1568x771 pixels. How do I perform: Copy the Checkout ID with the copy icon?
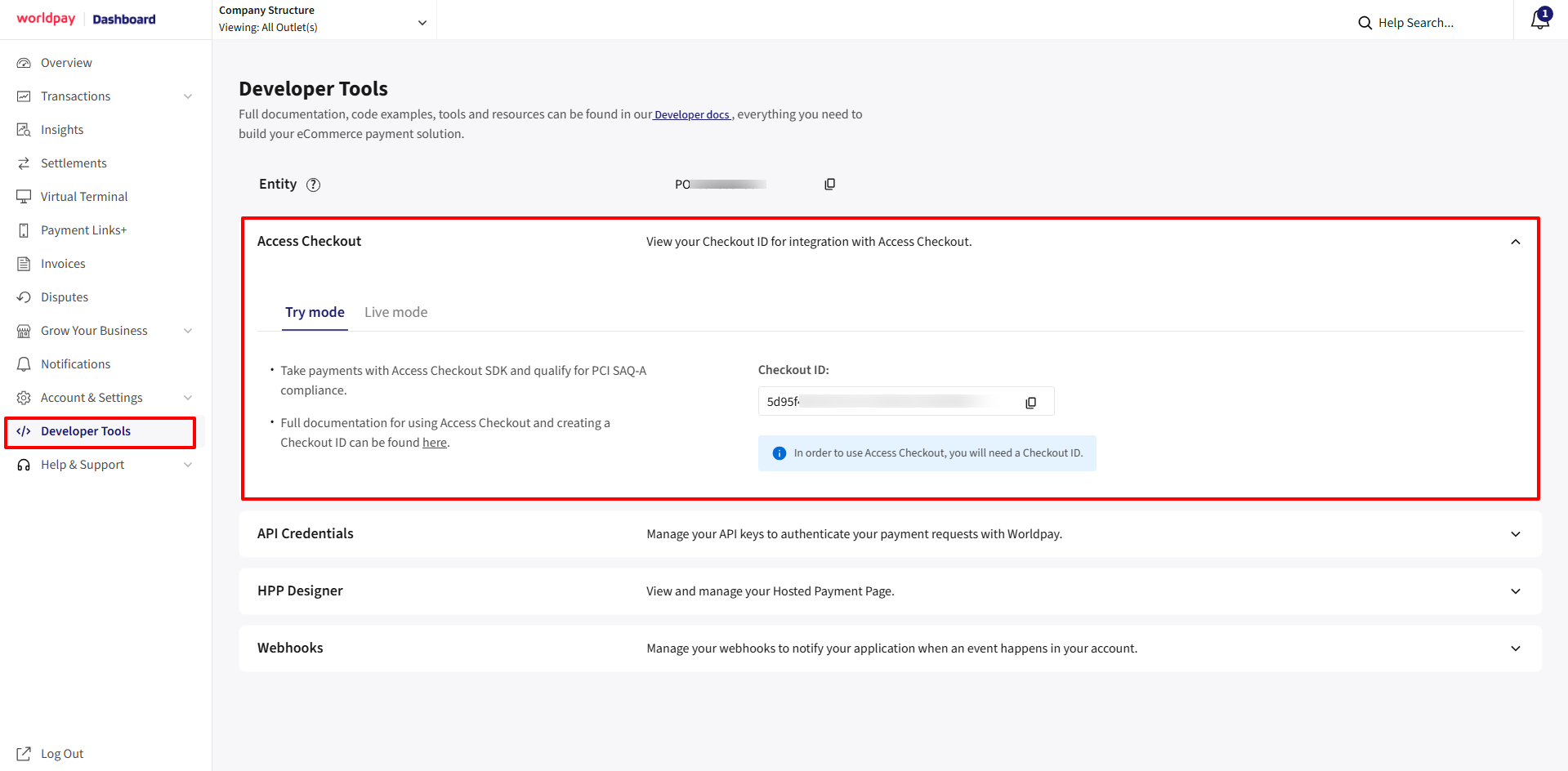pyautogui.click(x=1030, y=403)
